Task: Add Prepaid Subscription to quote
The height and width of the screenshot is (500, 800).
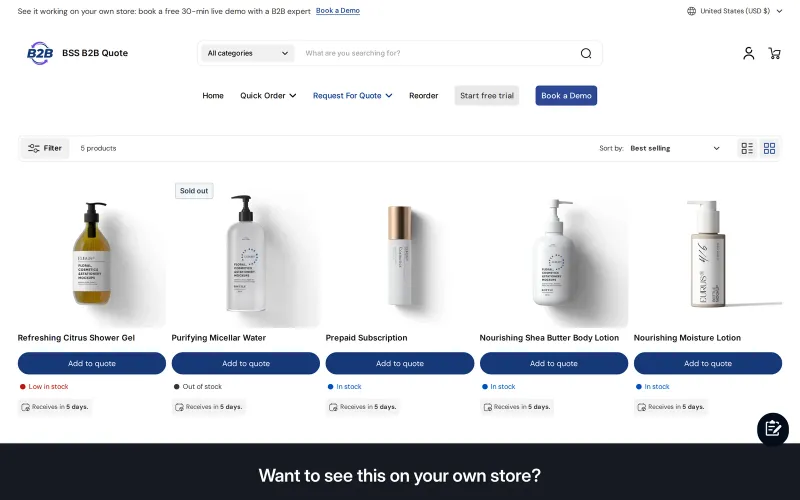Action: tap(400, 363)
